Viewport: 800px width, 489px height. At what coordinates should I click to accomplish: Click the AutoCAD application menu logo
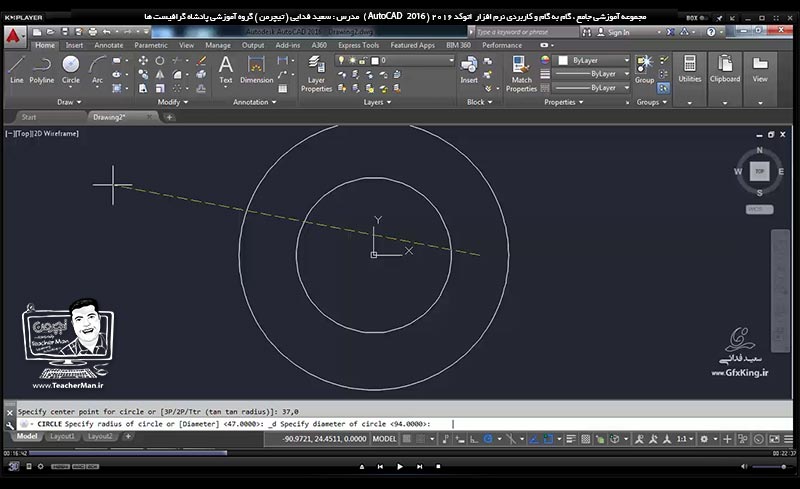pos(13,36)
